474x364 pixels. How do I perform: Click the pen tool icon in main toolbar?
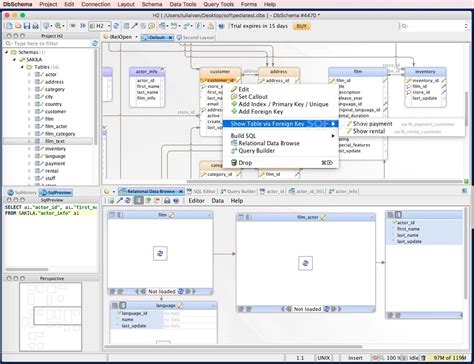[134, 26]
